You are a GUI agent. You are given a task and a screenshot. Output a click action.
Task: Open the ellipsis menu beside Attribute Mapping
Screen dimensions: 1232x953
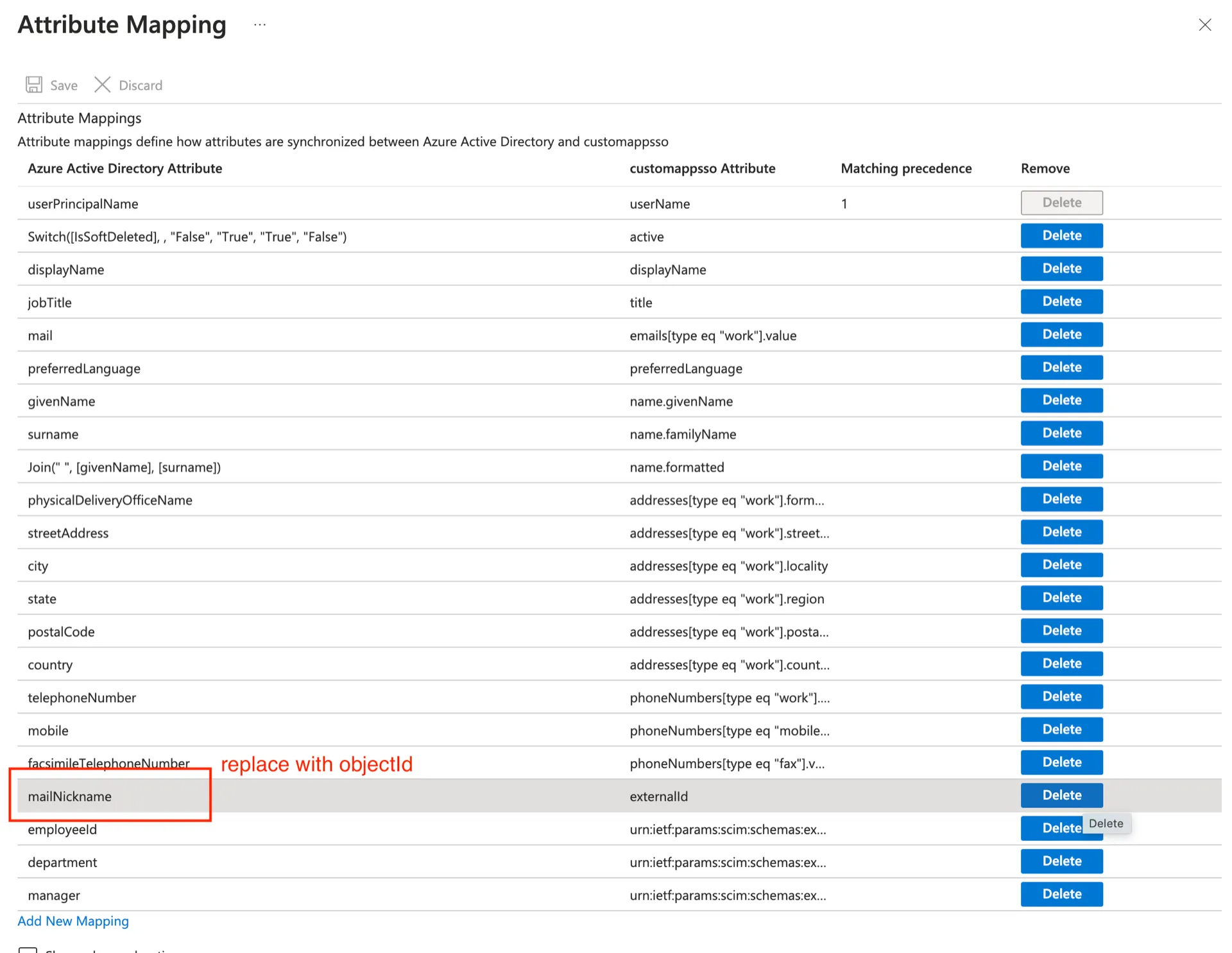click(259, 25)
